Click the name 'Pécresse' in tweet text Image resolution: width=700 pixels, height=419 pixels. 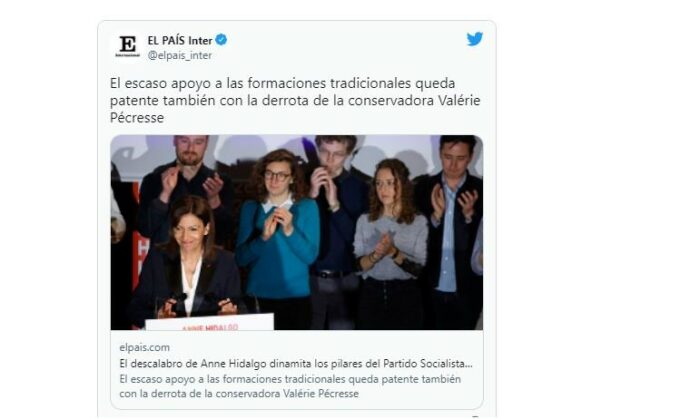click(x=137, y=118)
